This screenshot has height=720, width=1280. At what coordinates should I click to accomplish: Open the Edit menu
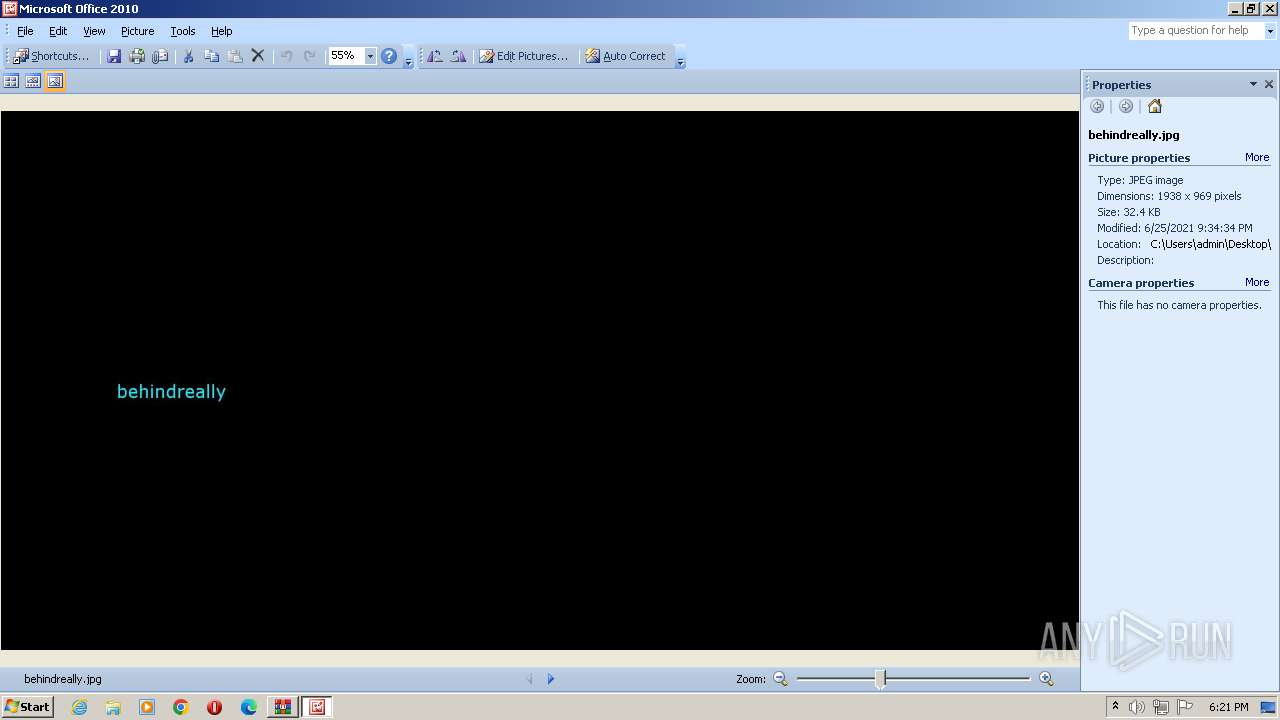[58, 31]
